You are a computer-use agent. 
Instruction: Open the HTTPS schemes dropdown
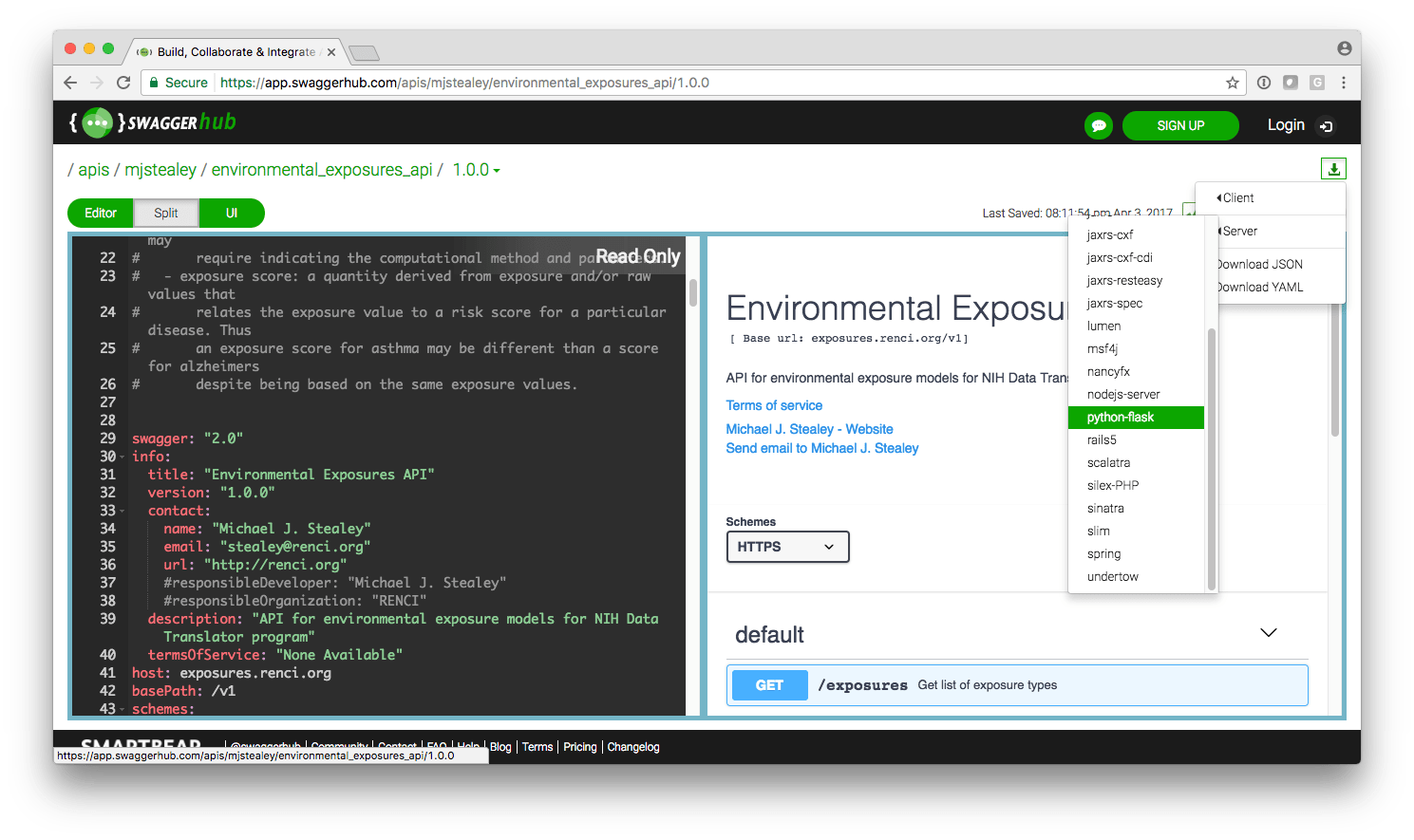pyautogui.click(x=787, y=547)
